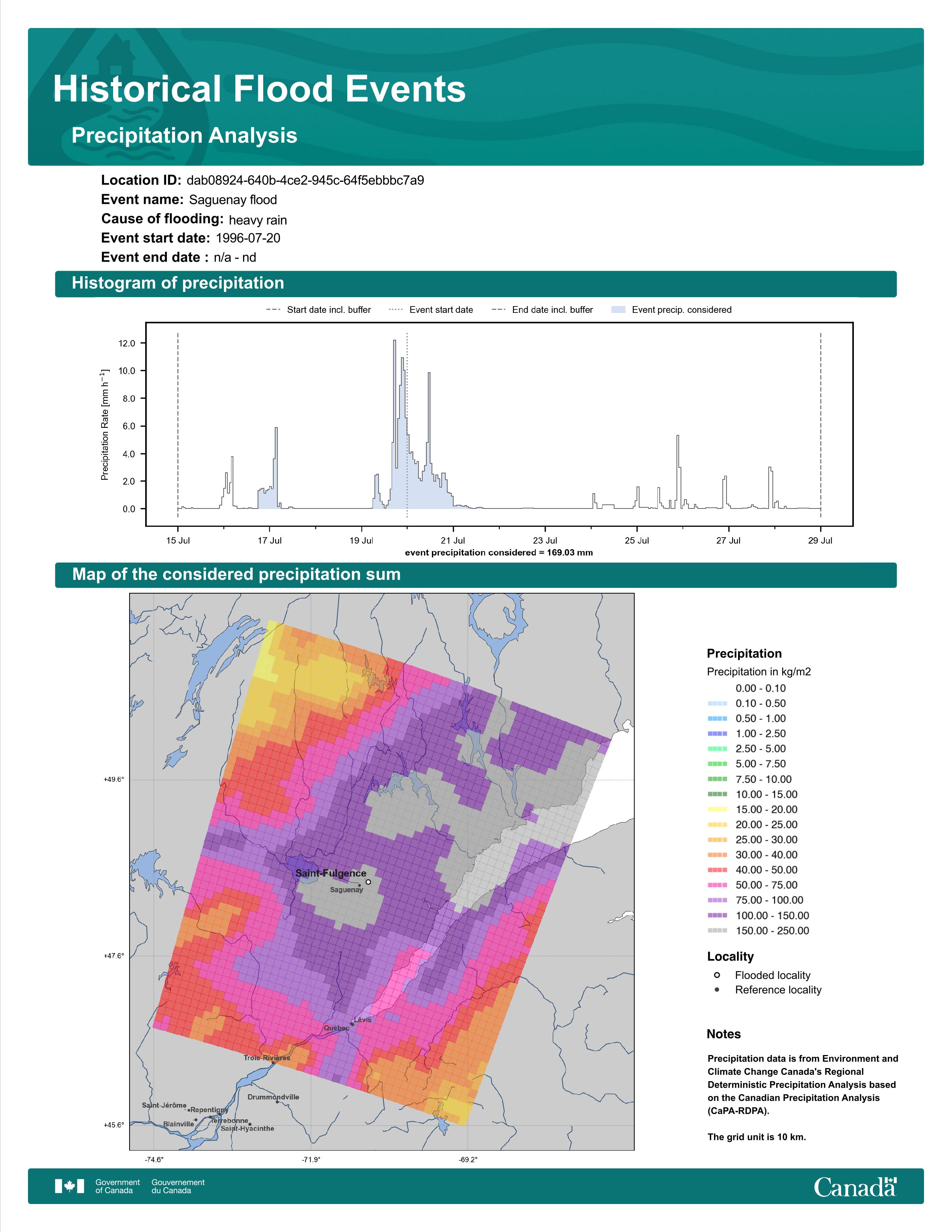
Task: Click the Event start date dotted line
Action: click(x=407, y=425)
